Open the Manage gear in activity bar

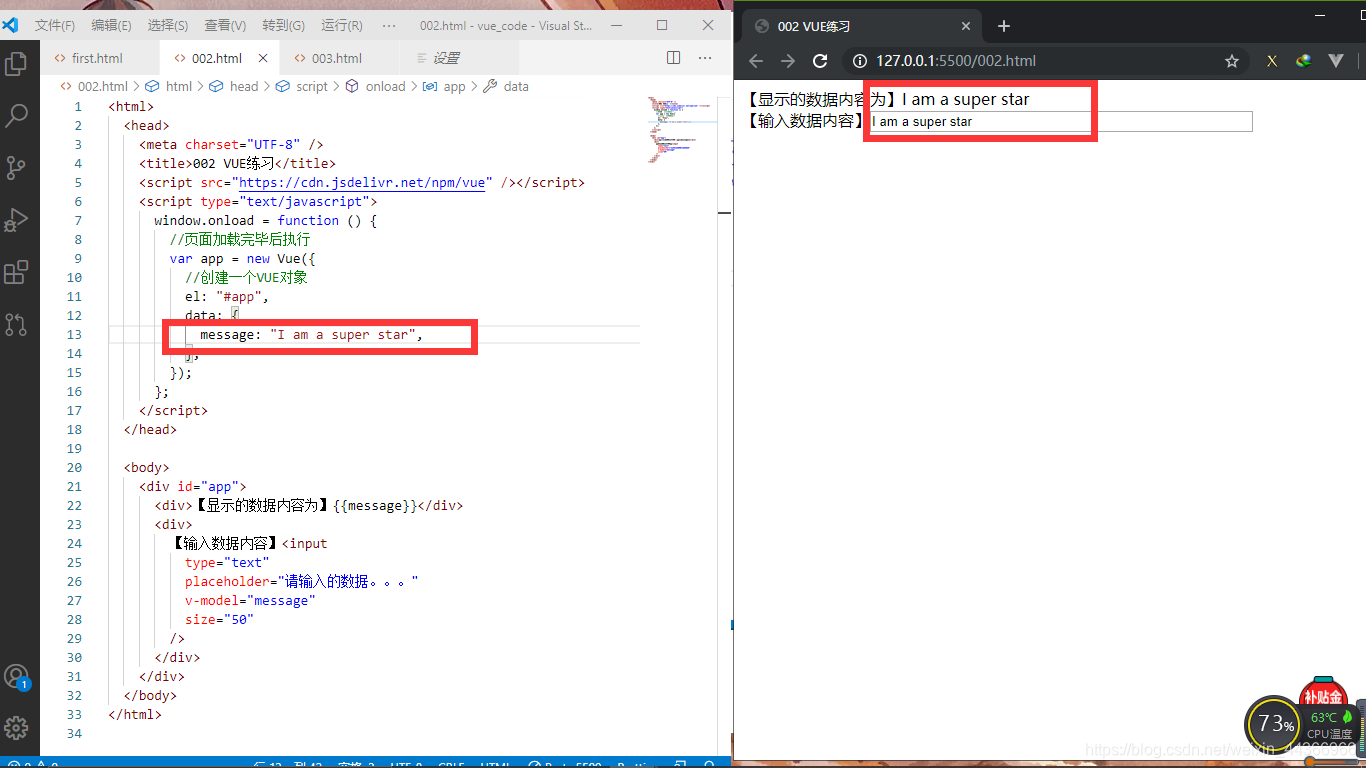click(x=16, y=727)
